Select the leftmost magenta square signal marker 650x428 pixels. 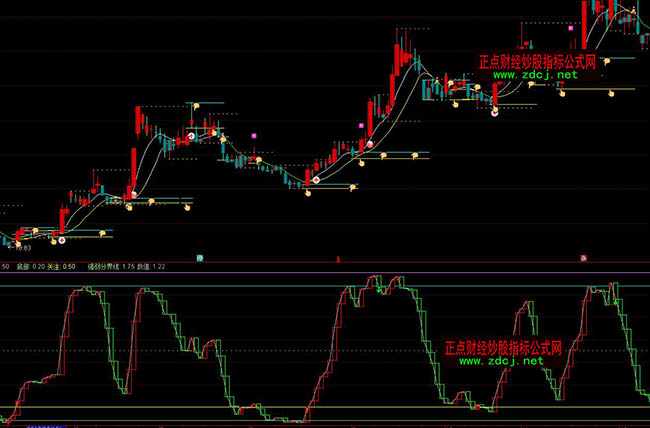(254, 134)
